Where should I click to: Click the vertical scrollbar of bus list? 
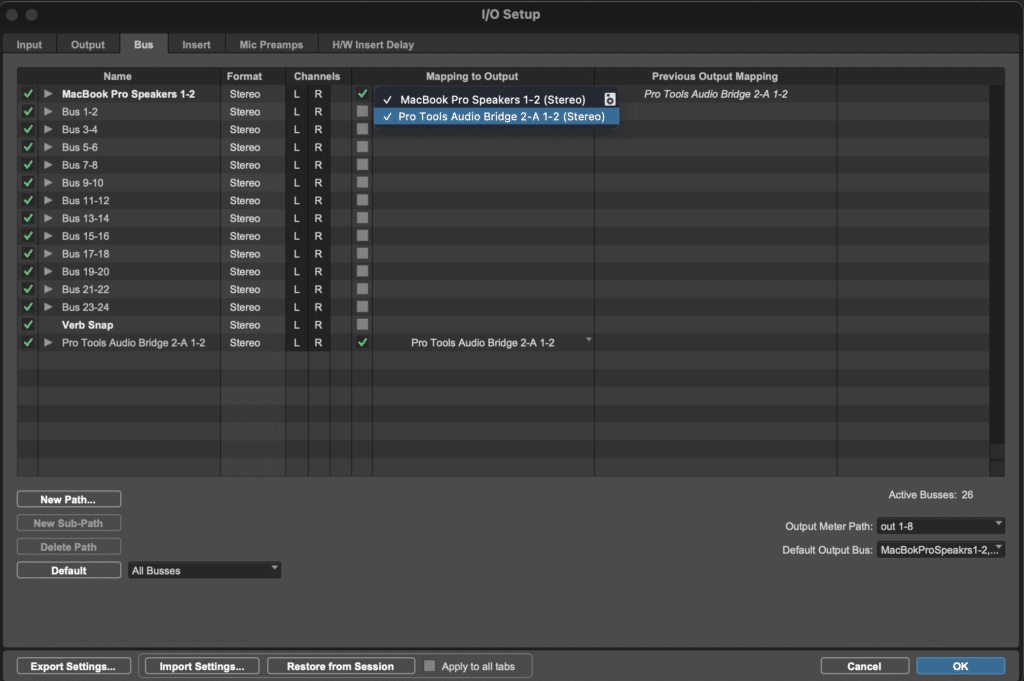996,270
